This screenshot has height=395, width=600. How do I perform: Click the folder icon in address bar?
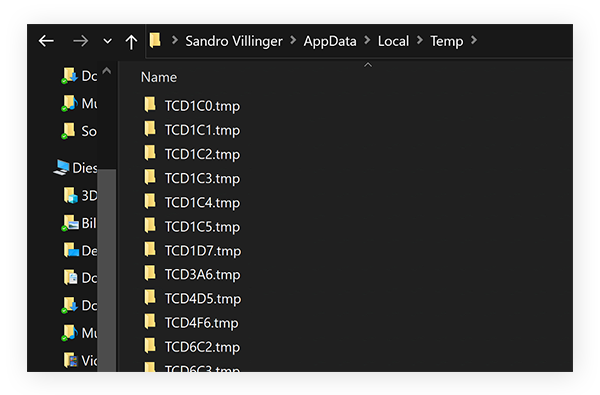(x=155, y=40)
